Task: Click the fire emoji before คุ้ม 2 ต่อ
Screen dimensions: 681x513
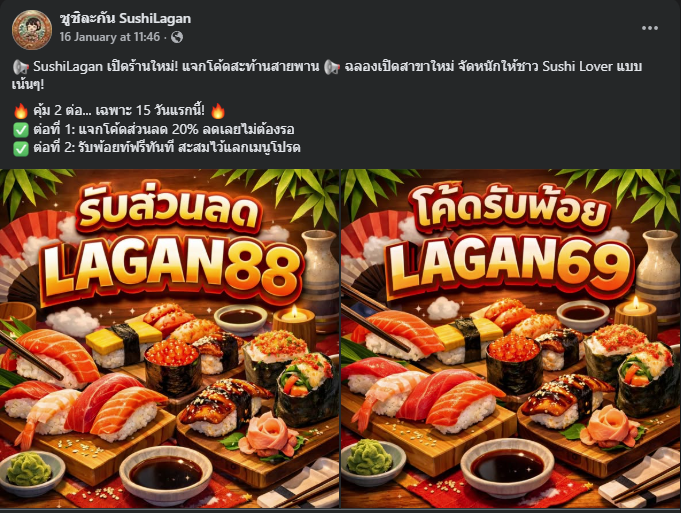Action: [20, 111]
